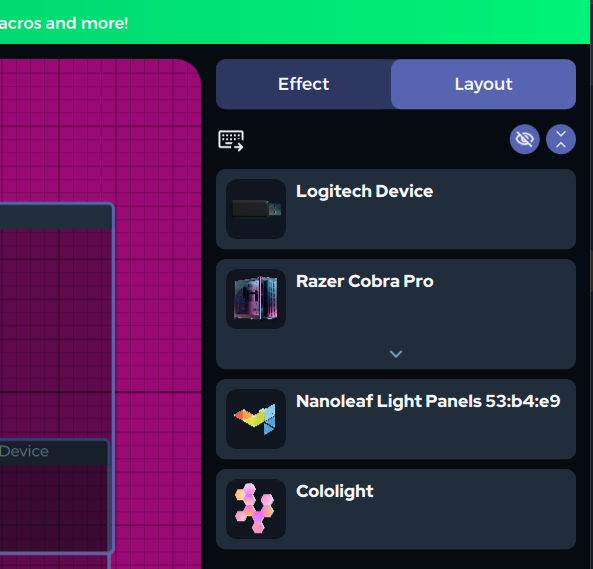Viewport: 593px width, 569px height.
Task: Select the upper device block header bar
Action: 56,217
